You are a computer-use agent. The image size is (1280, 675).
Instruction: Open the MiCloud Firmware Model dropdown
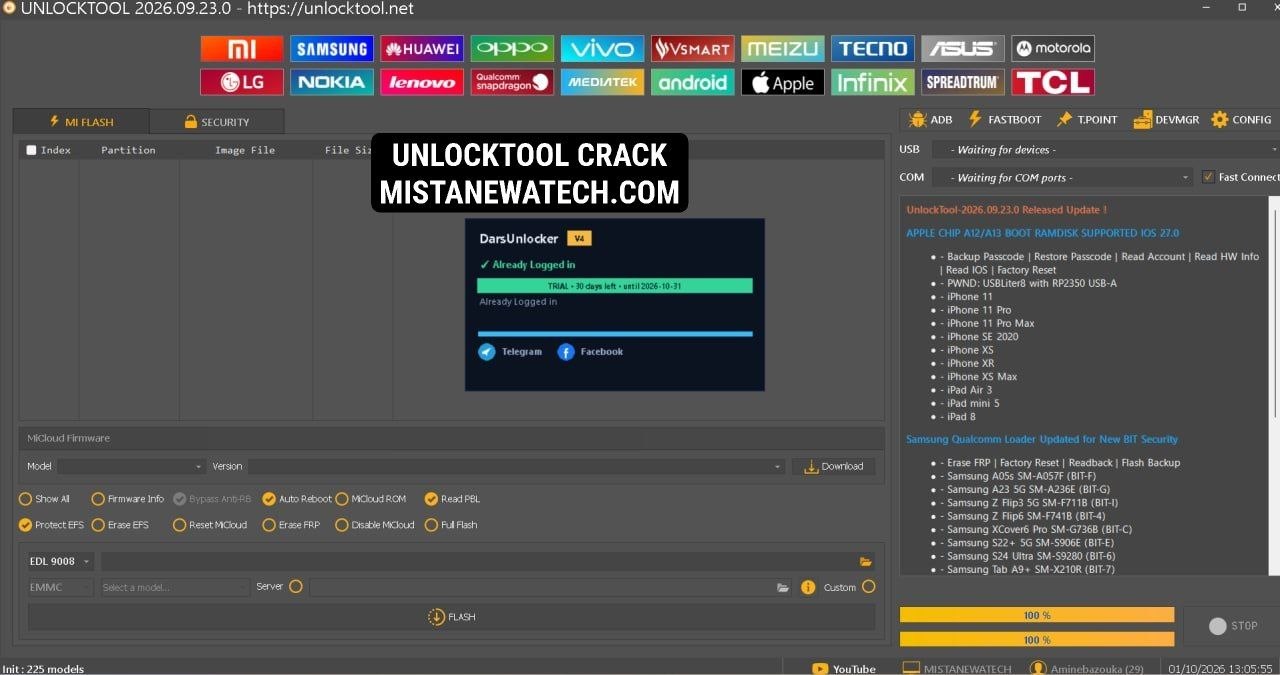pos(131,466)
